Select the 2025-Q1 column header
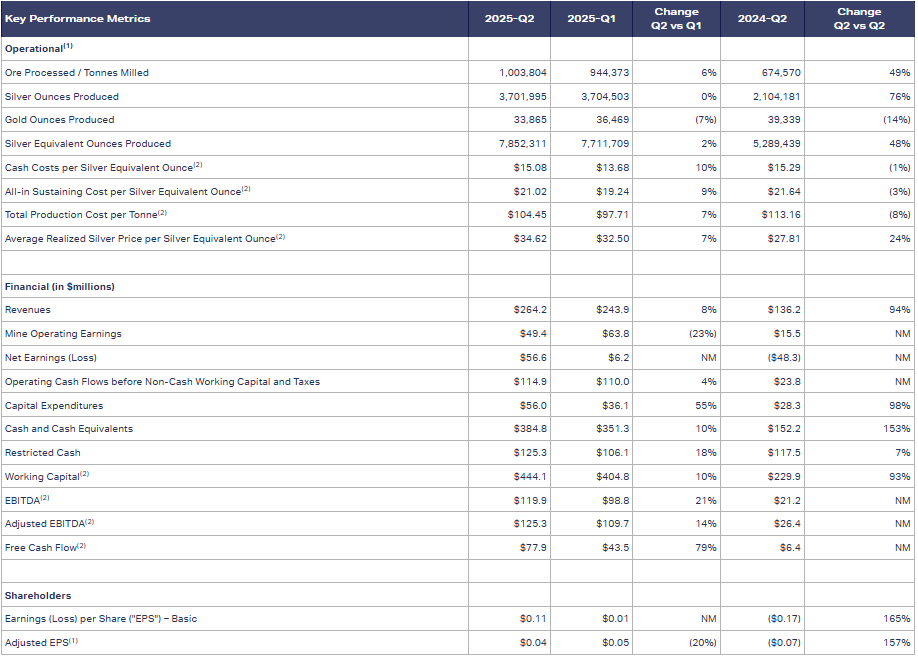 tap(590, 19)
